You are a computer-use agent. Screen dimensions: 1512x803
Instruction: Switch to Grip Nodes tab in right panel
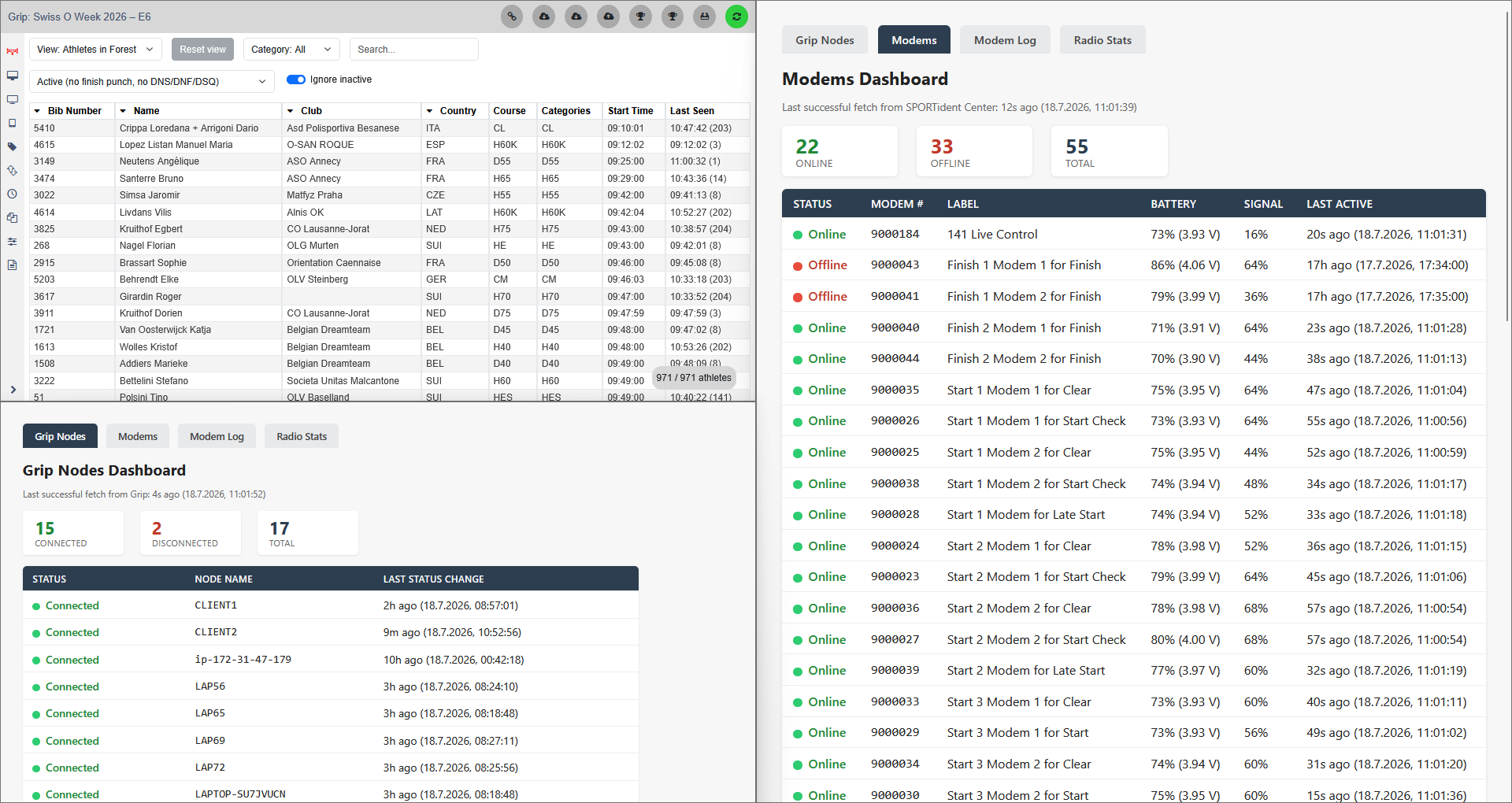point(825,40)
